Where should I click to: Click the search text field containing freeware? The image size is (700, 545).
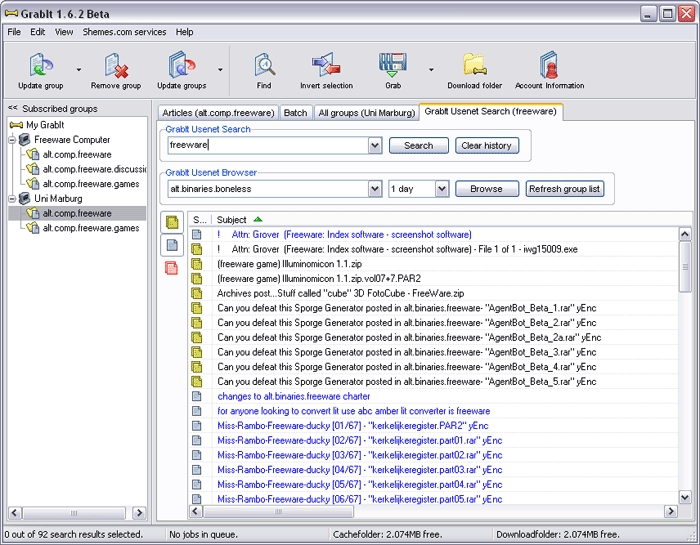click(x=265, y=146)
